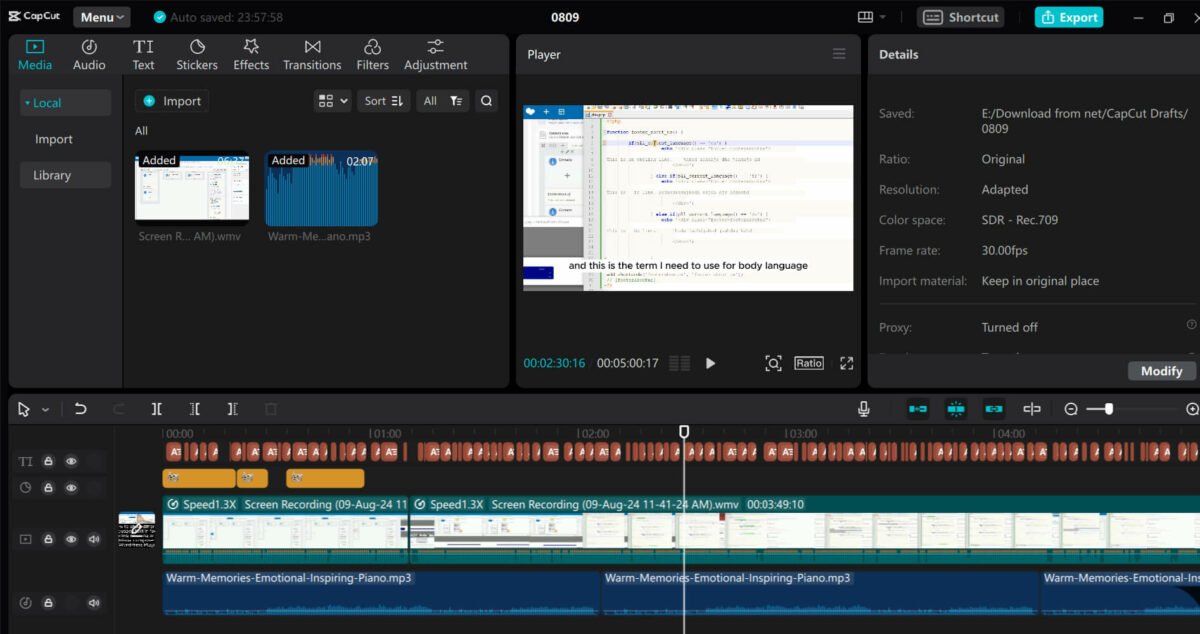Viewport: 1200px width, 634px height.
Task: Click the split clip icon in timeline toolbar
Action: point(156,408)
